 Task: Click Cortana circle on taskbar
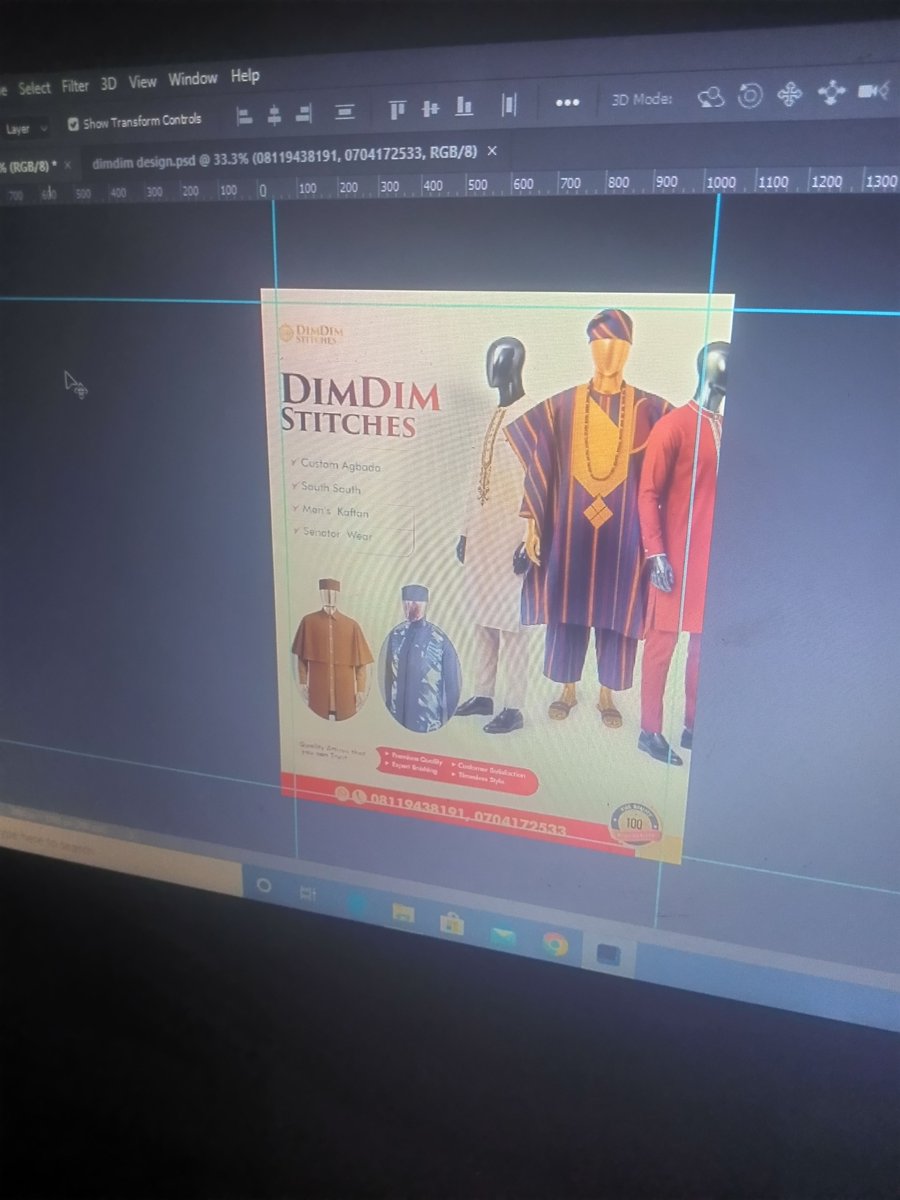coord(264,886)
